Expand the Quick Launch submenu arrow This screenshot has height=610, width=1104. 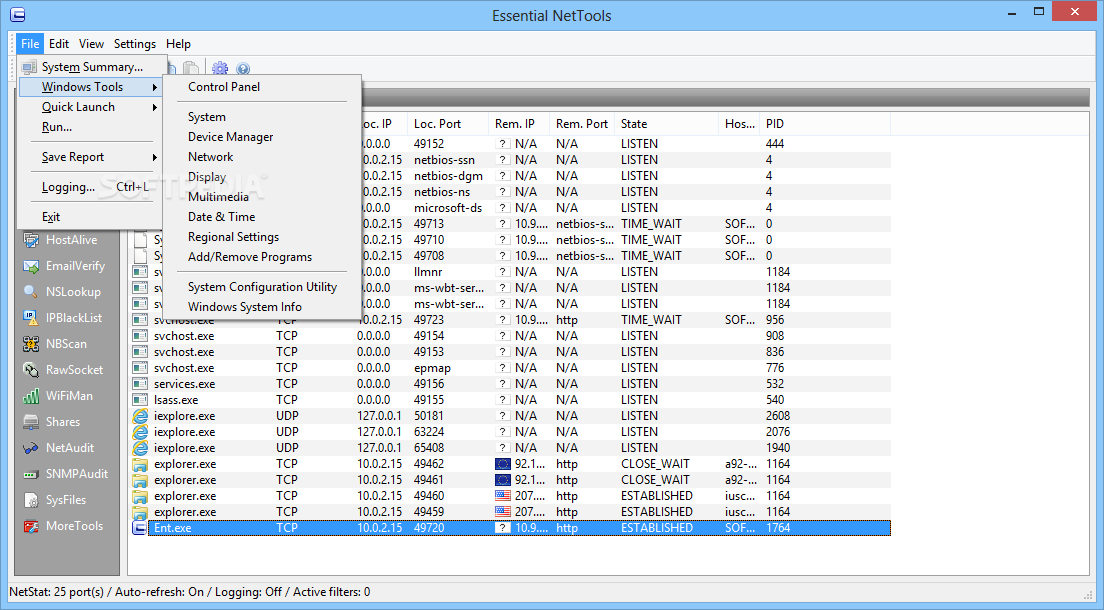[x=154, y=107]
